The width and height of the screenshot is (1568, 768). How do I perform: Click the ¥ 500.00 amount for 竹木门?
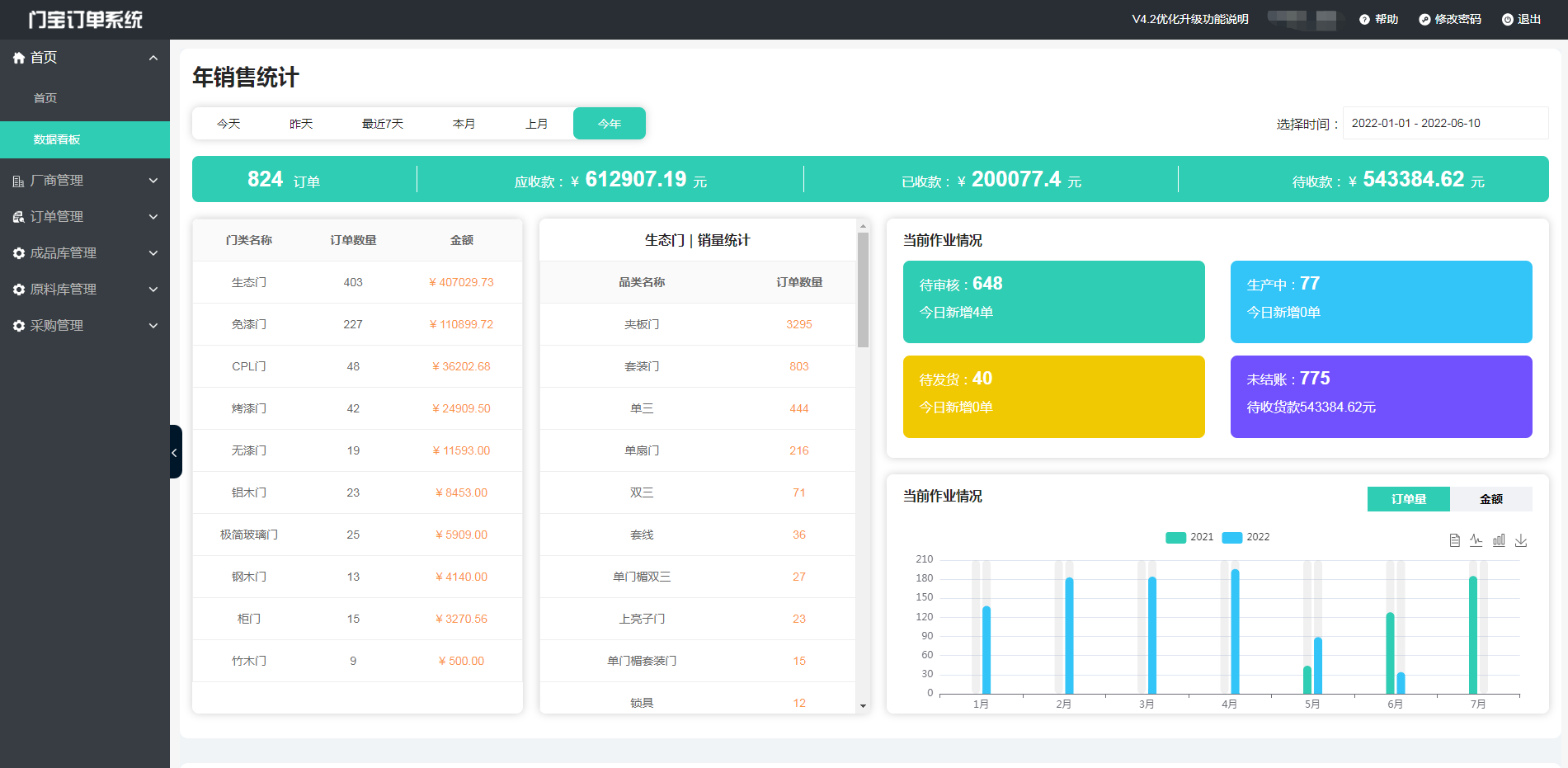point(461,662)
